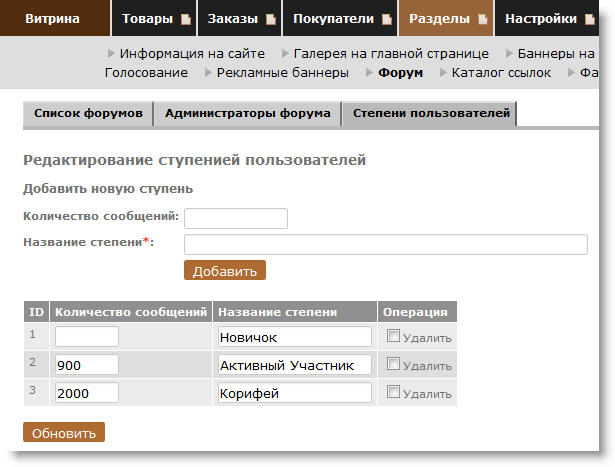Open the Разделы menu
The height and width of the screenshot is (467, 615).
pyautogui.click(x=446, y=18)
